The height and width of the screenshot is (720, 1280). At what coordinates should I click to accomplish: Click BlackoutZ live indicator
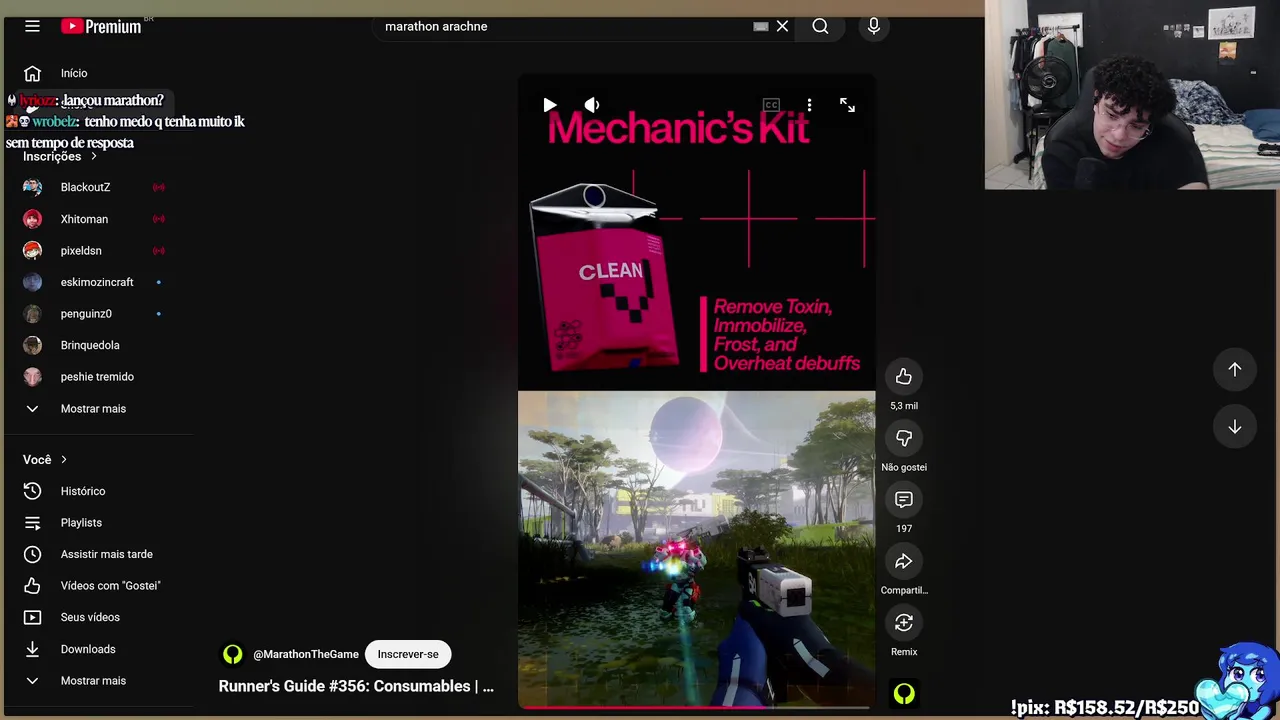(159, 187)
